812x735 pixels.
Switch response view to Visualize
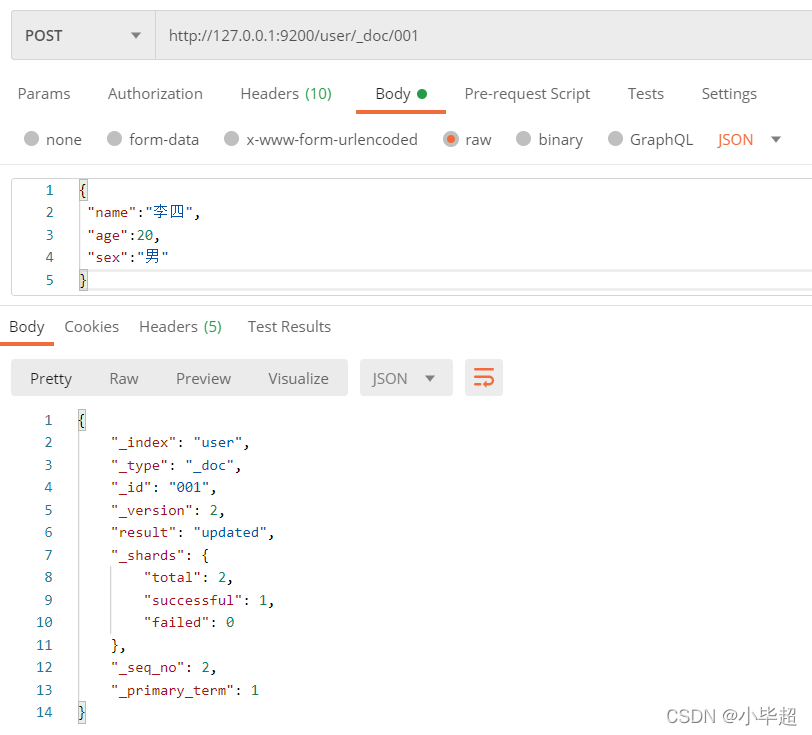[x=298, y=378]
